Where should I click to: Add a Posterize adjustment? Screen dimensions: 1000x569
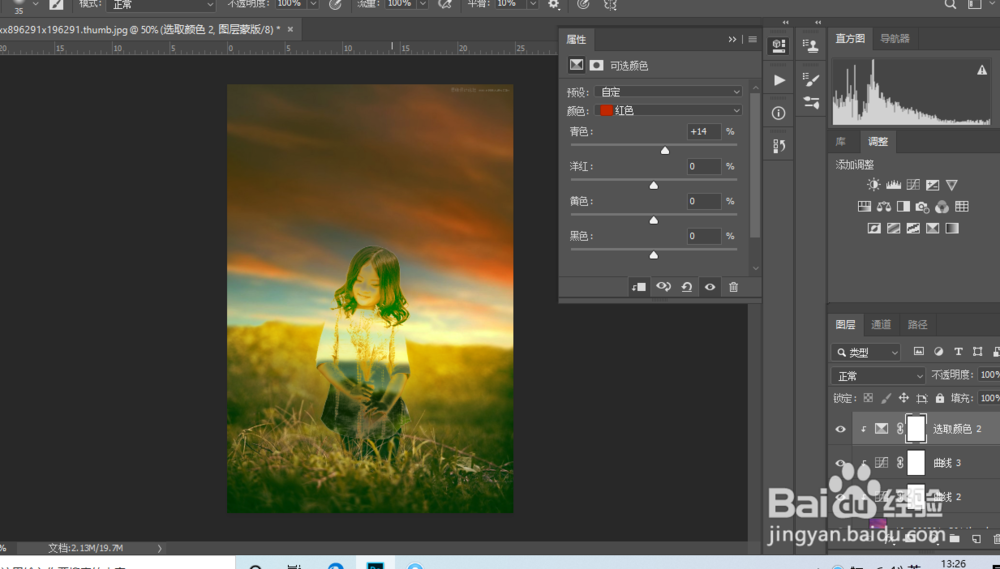click(x=893, y=228)
